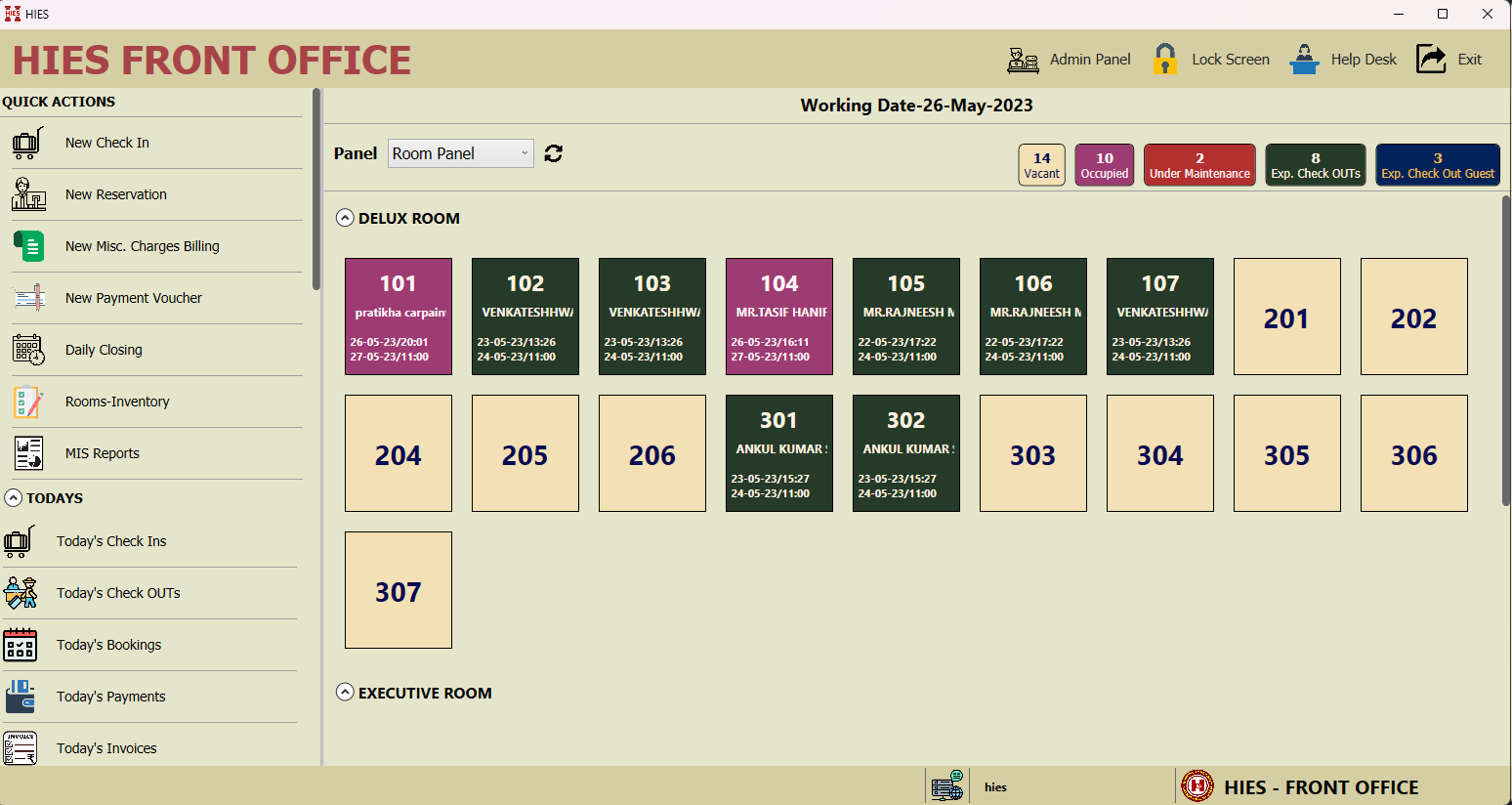
Task: Select vacant room 204 tile
Action: coord(399,453)
